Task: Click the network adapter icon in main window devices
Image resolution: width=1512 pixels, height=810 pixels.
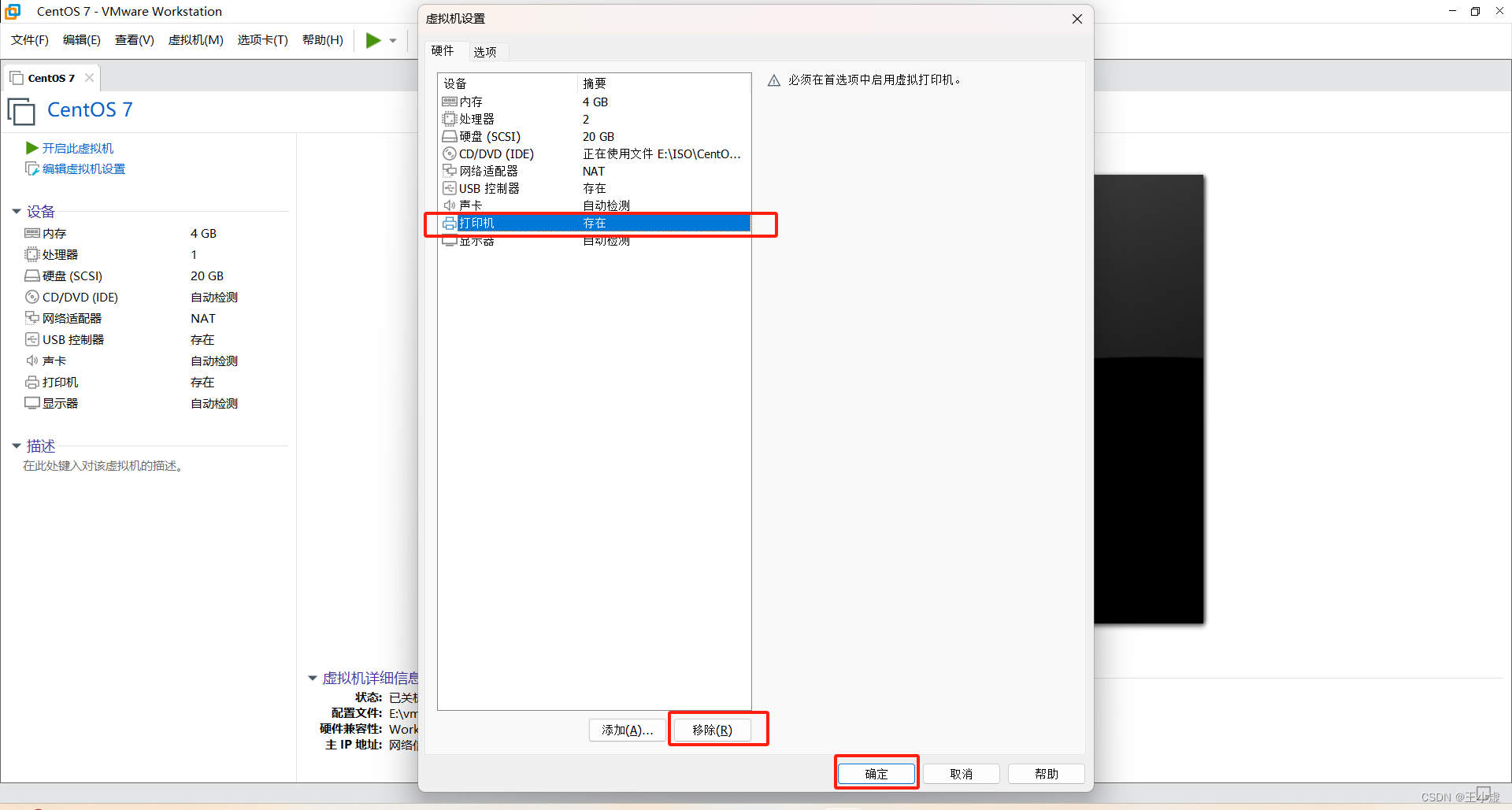Action: pyautogui.click(x=32, y=318)
